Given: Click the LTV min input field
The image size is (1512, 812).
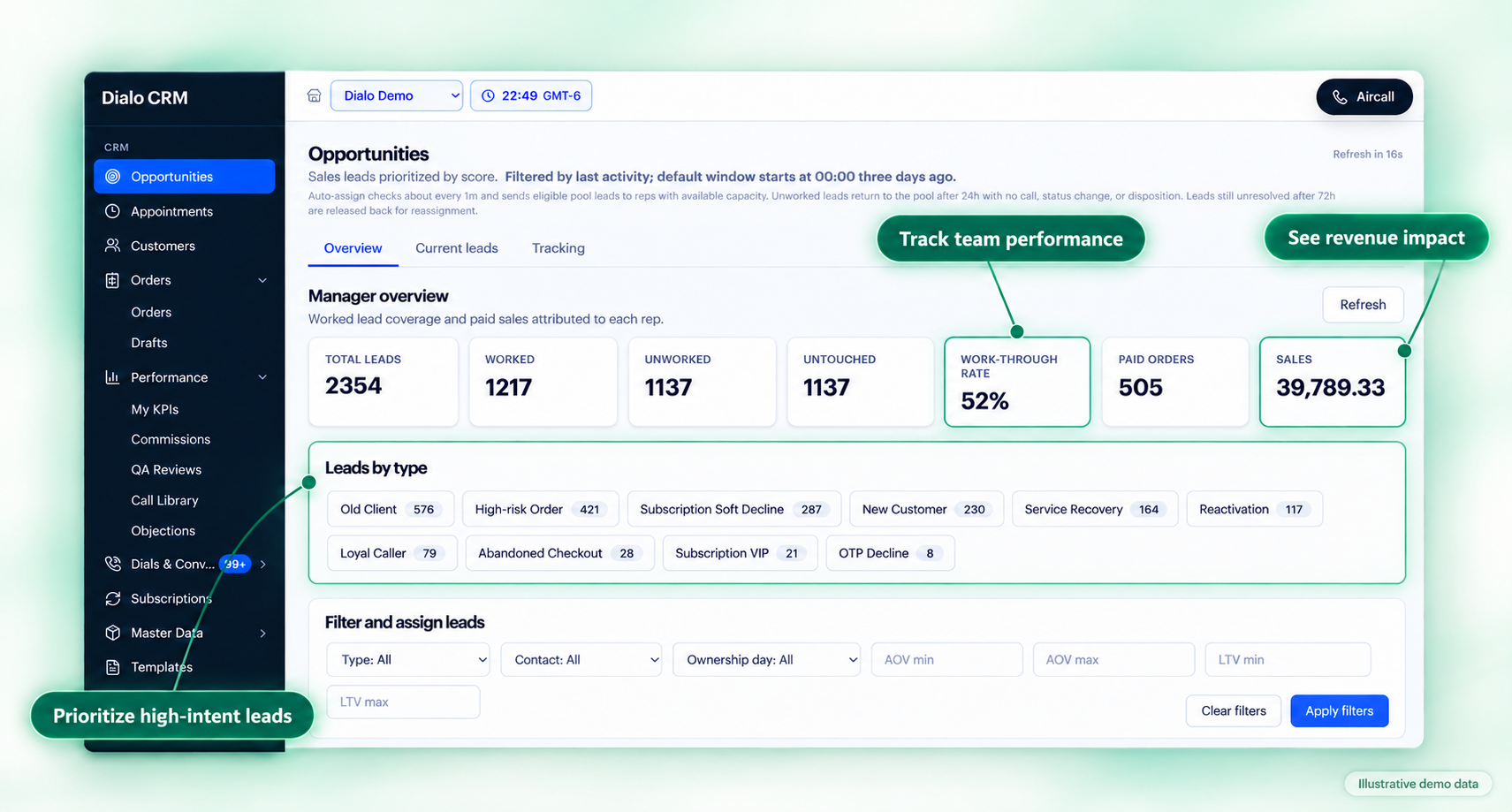Looking at the screenshot, I should (1287, 660).
